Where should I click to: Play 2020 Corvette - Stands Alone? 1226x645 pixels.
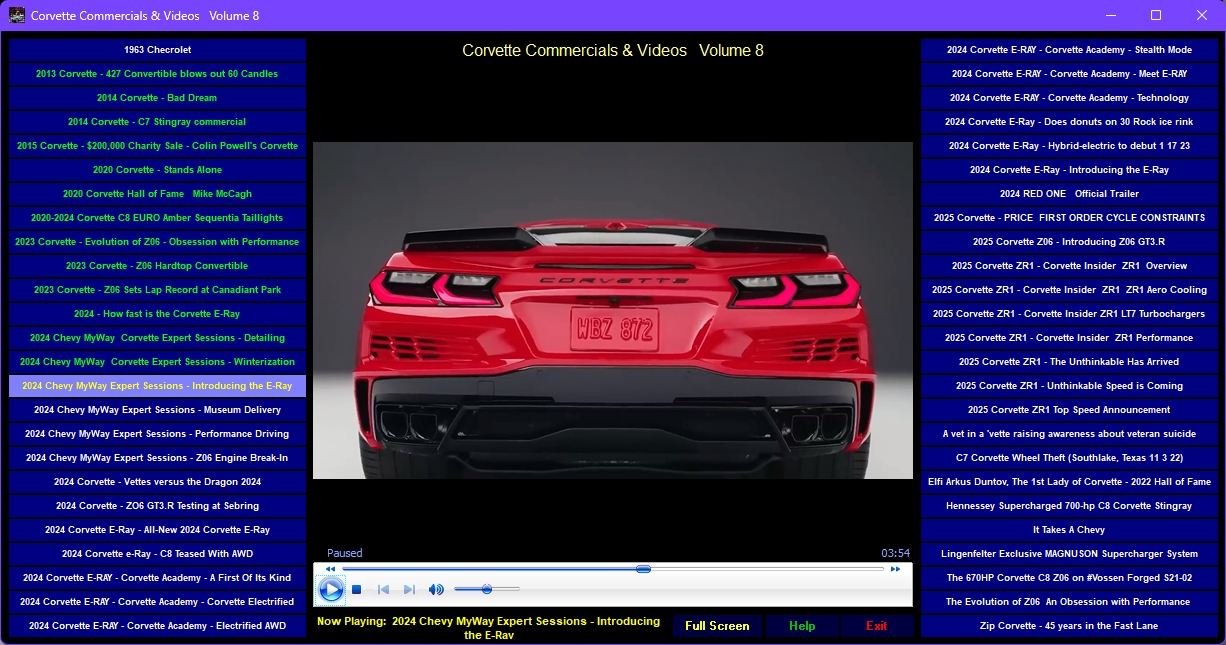coord(157,169)
